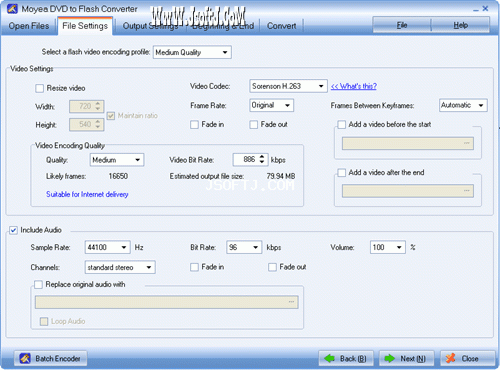Click the Height value field

tap(82, 125)
